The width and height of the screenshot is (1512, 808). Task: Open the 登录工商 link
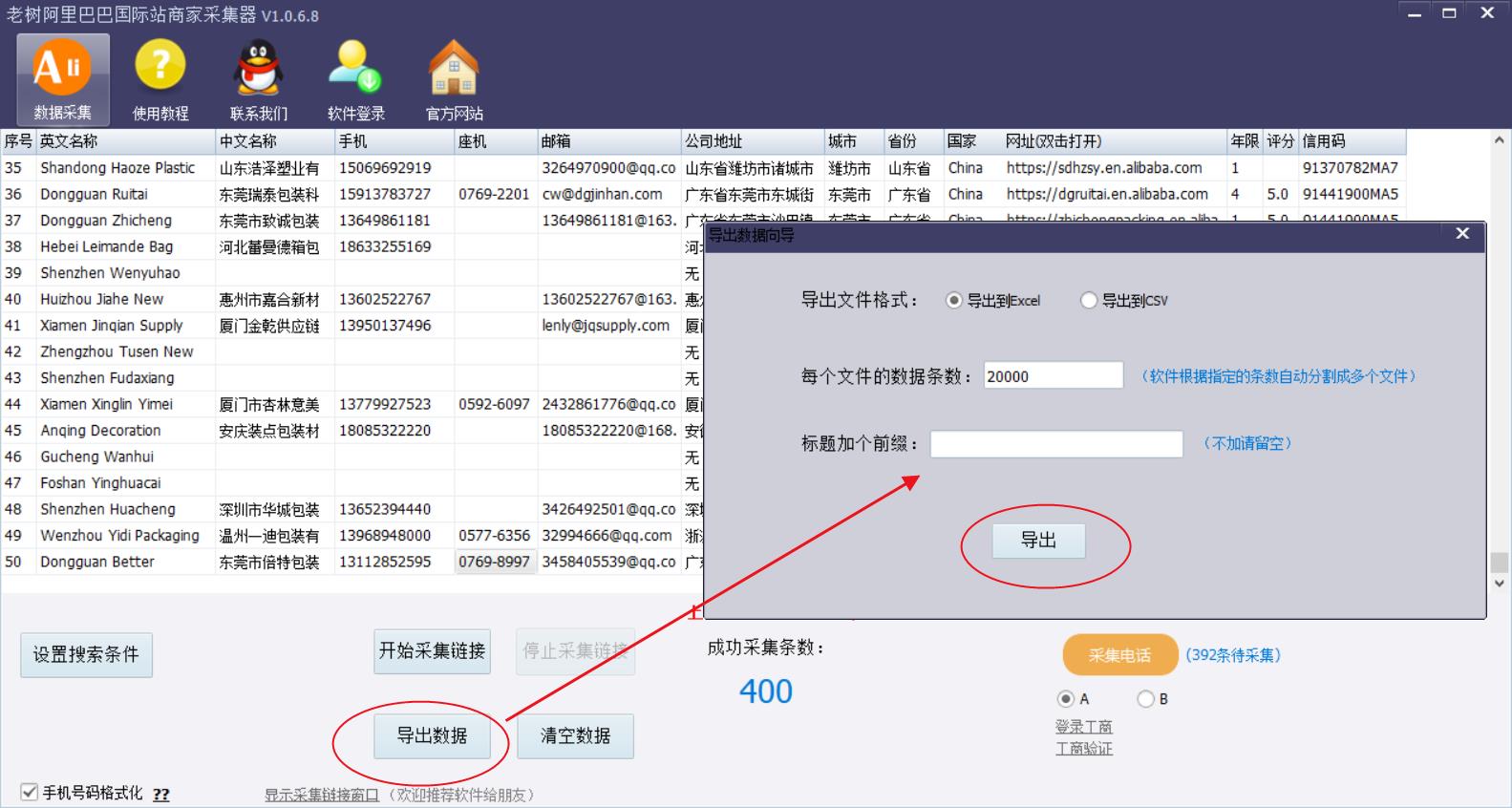1083,727
